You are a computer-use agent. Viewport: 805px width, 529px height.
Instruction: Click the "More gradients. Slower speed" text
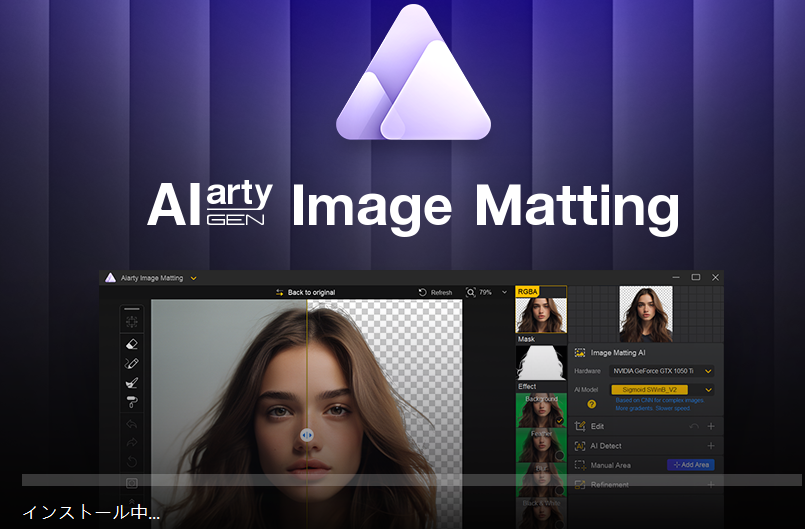coord(653,408)
